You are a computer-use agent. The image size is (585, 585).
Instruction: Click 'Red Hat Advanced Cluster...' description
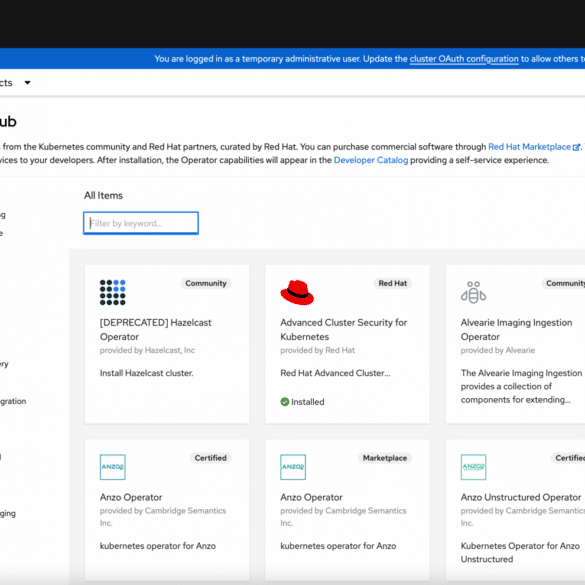coord(335,373)
